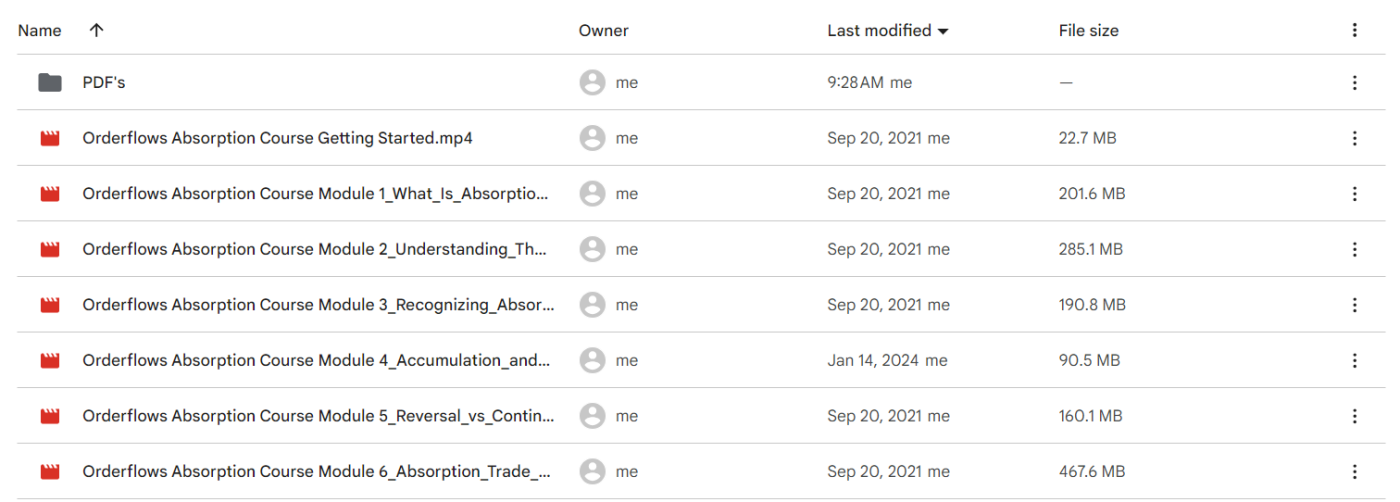Click more options for Module 4 file
Image resolution: width=1400 pixels, height=502 pixels.
pos(1354,360)
